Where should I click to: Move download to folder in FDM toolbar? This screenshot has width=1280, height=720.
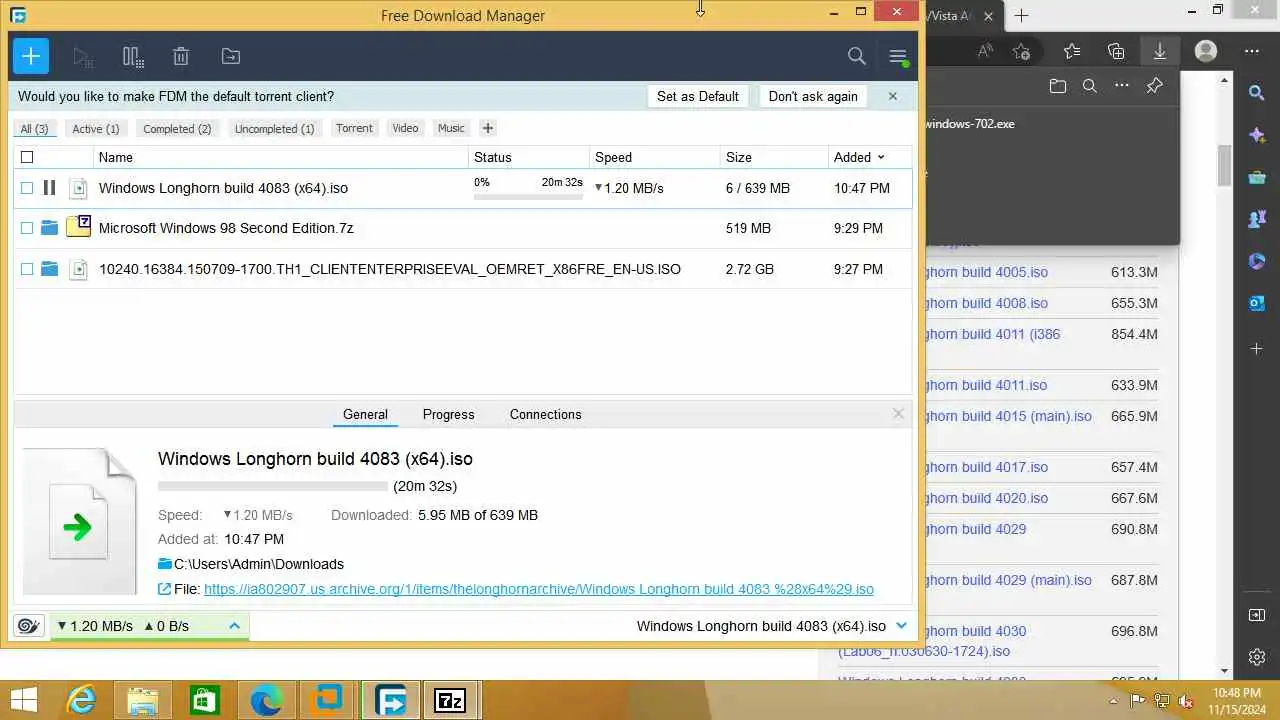231,57
